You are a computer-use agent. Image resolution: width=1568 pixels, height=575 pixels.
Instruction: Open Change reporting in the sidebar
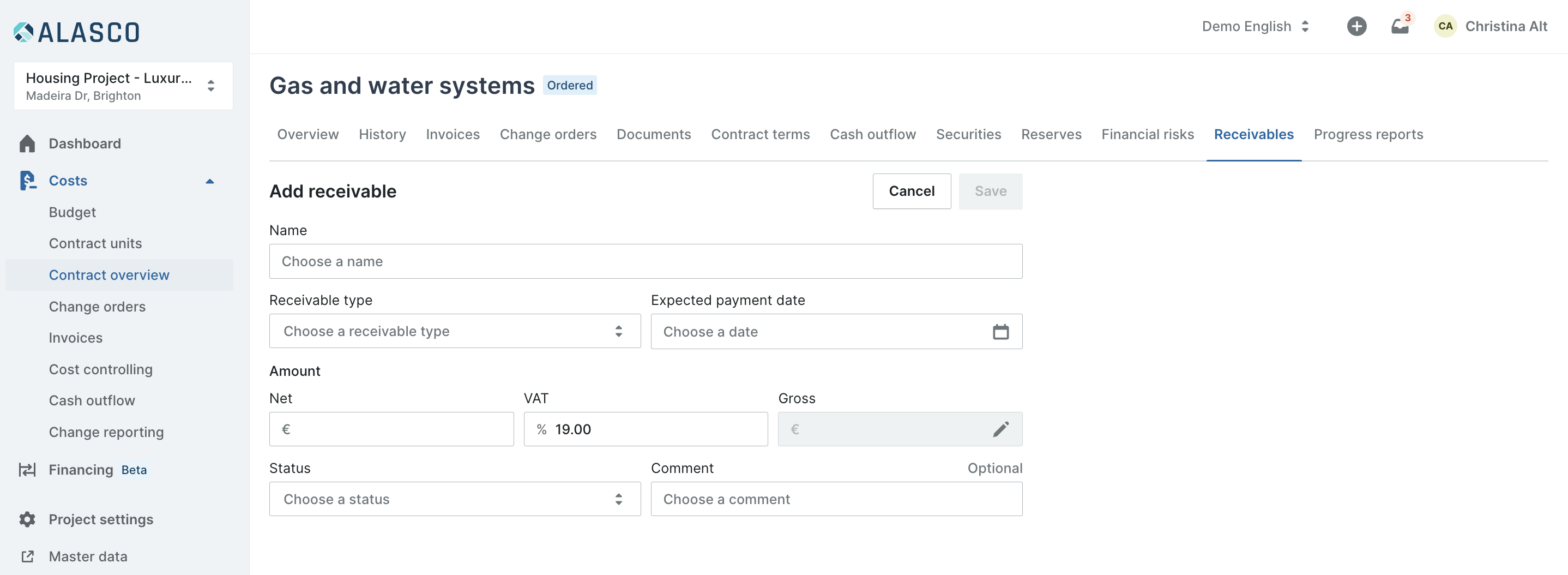[106, 433]
